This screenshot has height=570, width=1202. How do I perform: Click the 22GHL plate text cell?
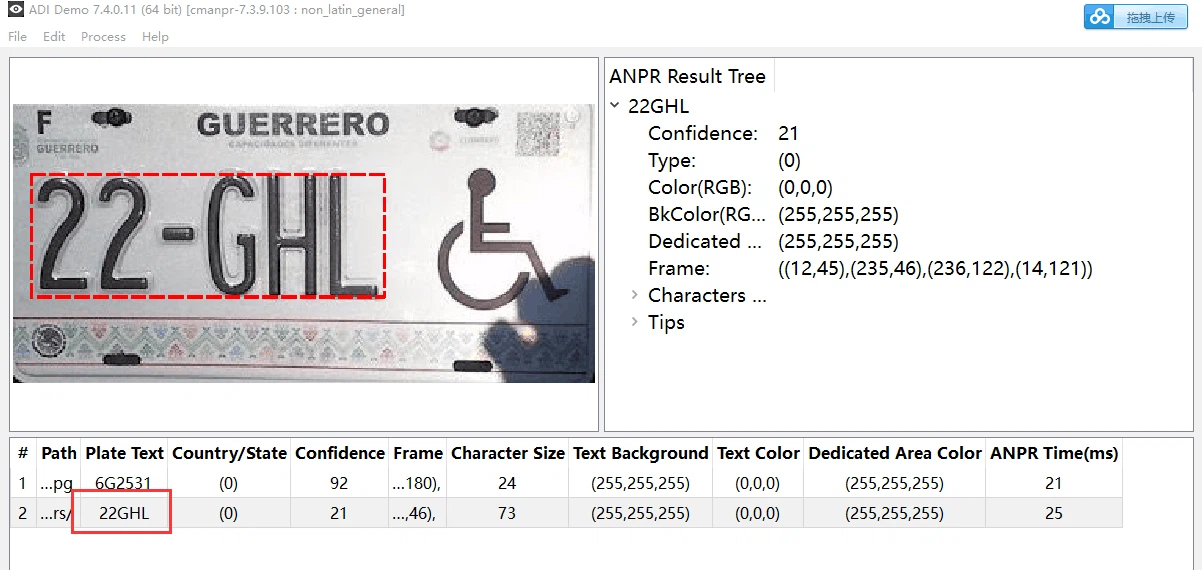pos(124,513)
